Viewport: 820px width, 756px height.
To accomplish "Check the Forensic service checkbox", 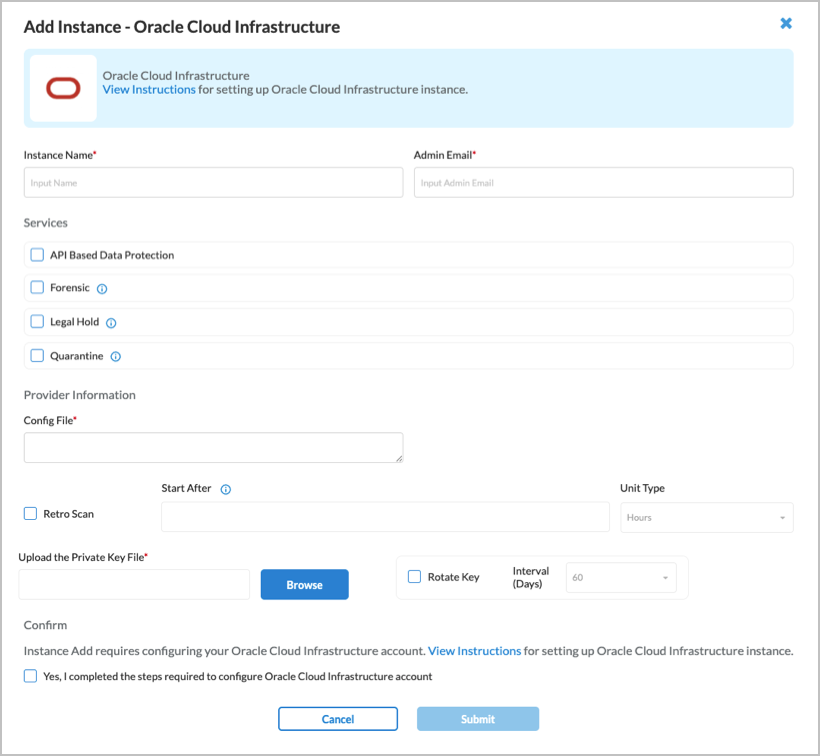I will 37,288.
